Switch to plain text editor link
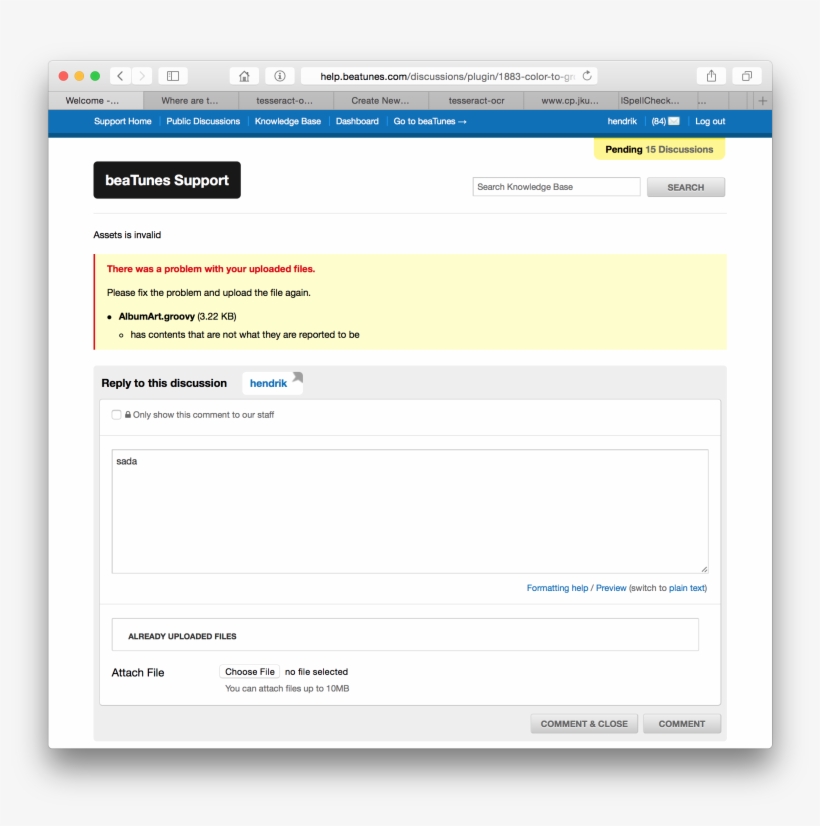This screenshot has height=826, width=820. click(687, 588)
